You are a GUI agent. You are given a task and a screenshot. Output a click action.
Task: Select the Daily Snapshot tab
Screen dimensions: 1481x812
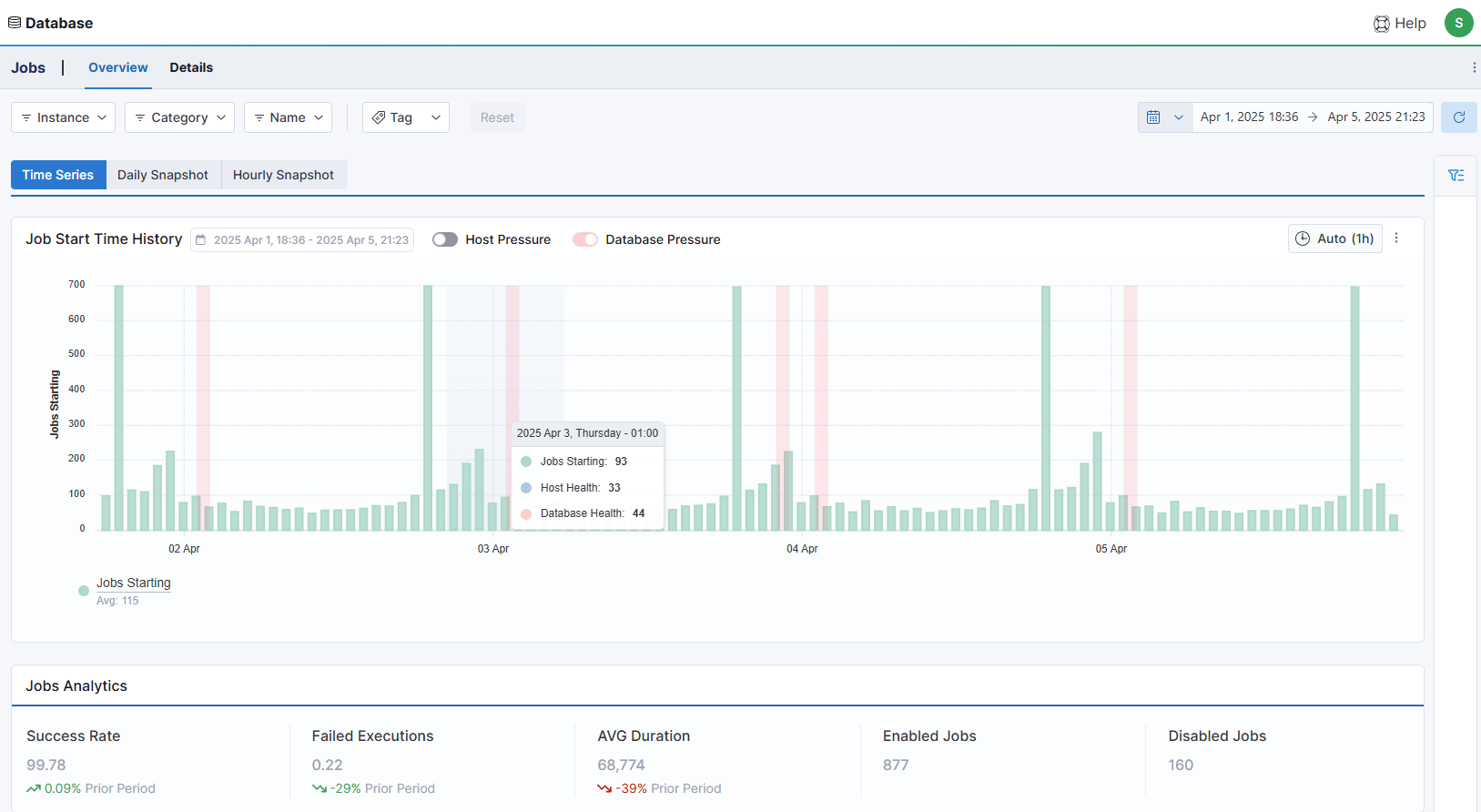[163, 175]
